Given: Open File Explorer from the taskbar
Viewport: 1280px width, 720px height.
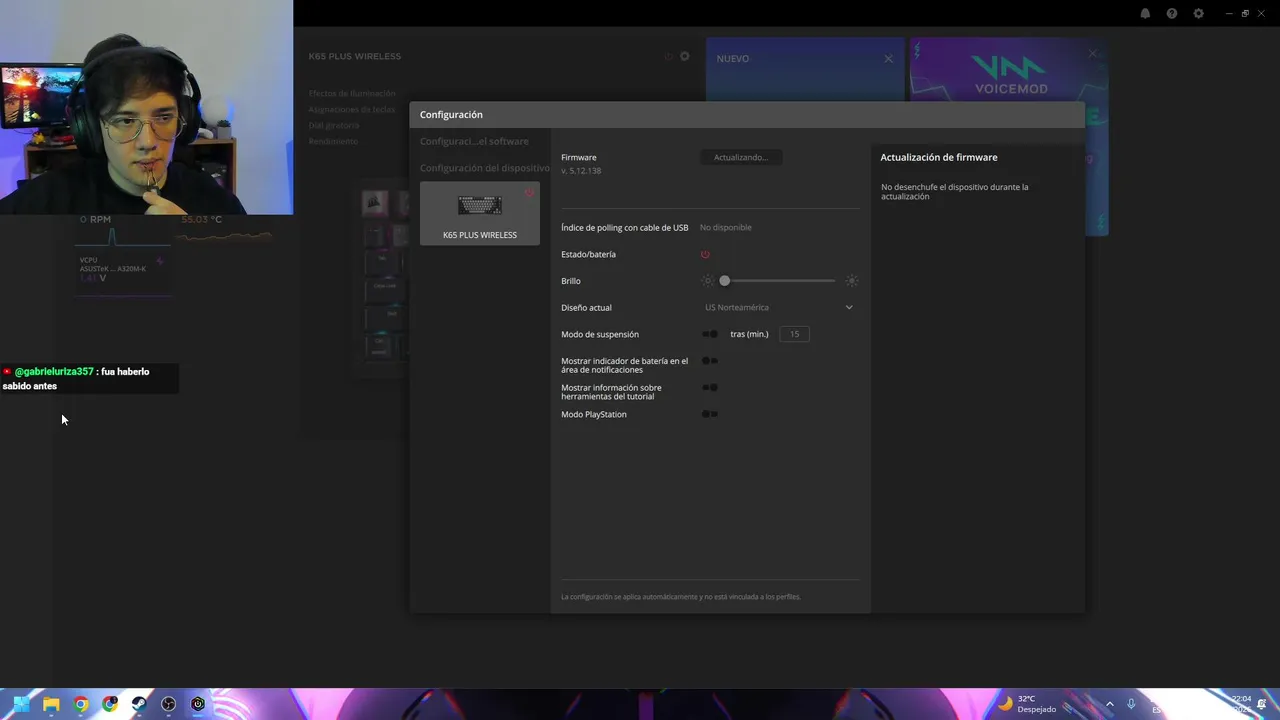Looking at the screenshot, I should point(51,704).
